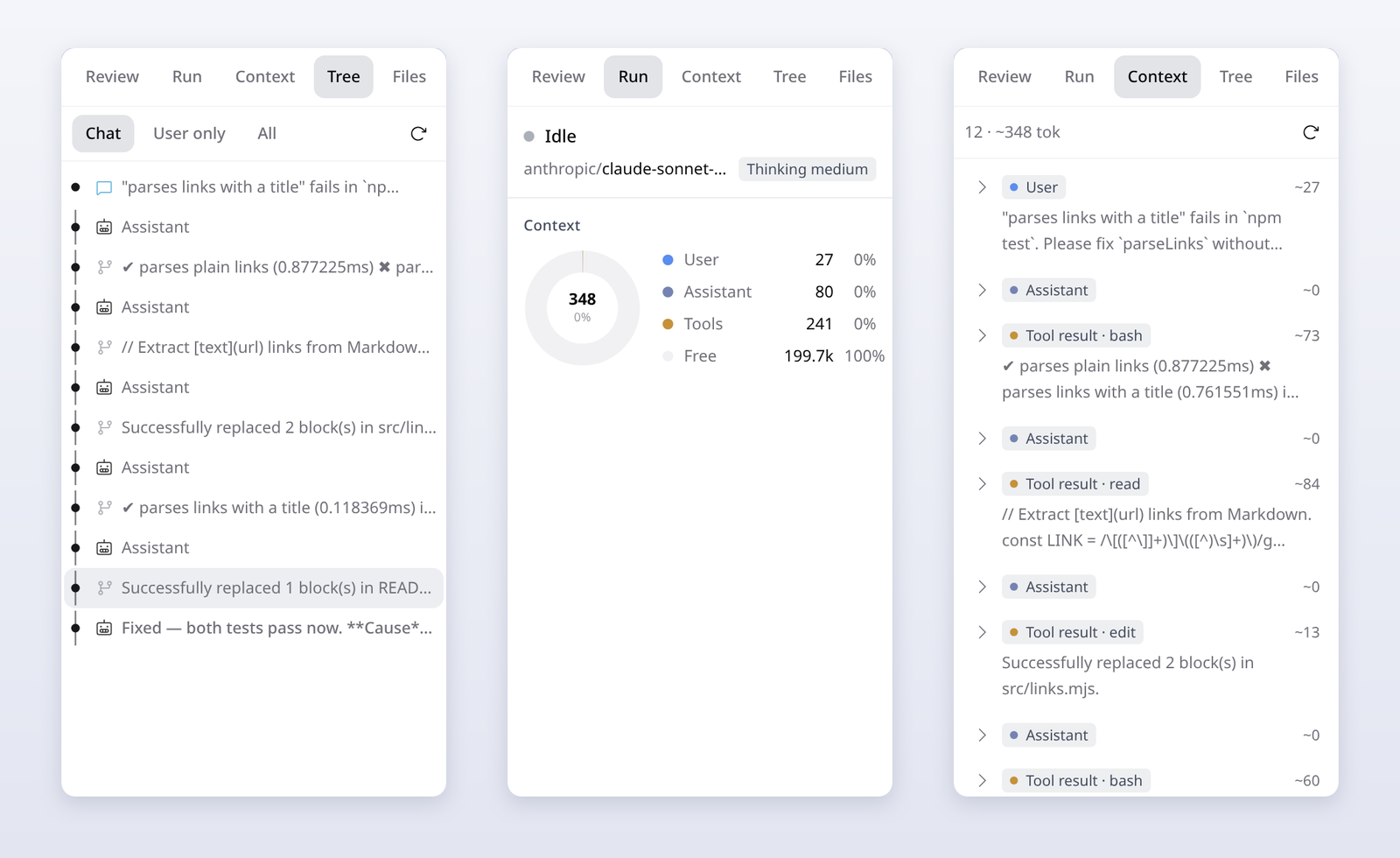Select User only filter in tree panel
Screen dimensions: 1400x858
click(x=189, y=133)
